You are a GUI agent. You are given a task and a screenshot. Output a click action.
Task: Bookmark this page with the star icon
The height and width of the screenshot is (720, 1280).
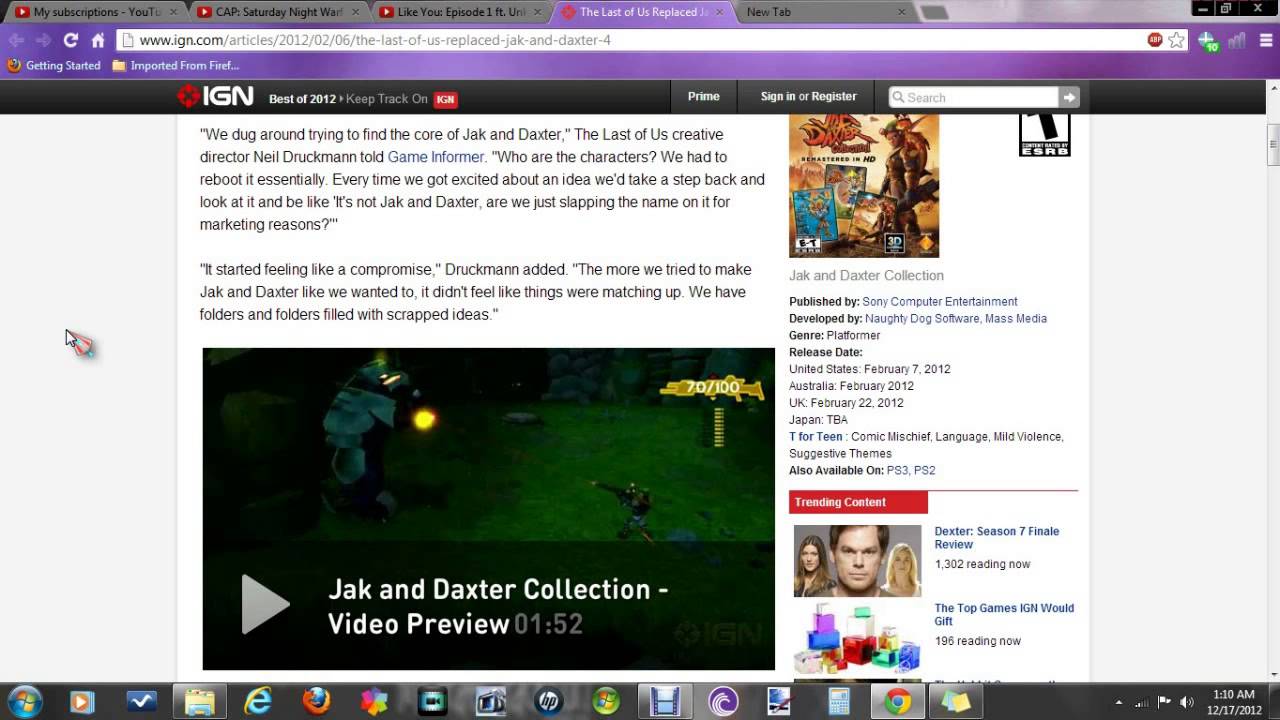[1177, 40]
